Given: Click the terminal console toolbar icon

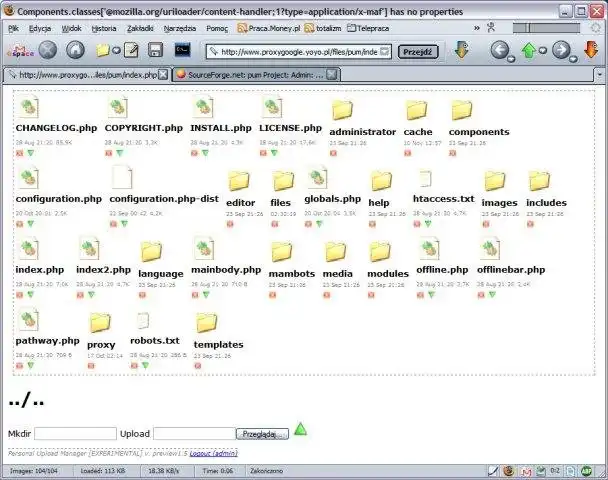Looking at the screenshot, I should [x=182, y=50].
